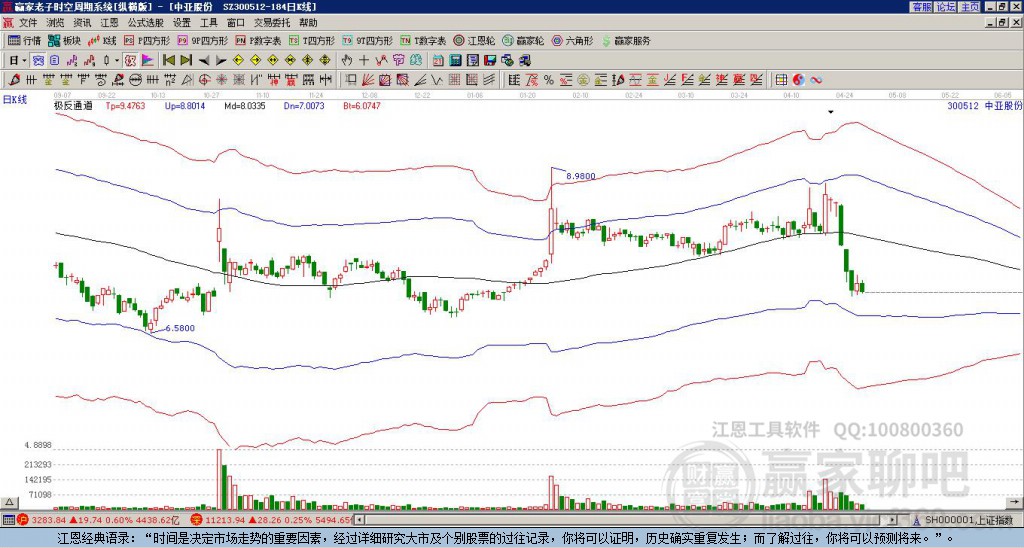Open the 浏览 menu

coord(56,23)
